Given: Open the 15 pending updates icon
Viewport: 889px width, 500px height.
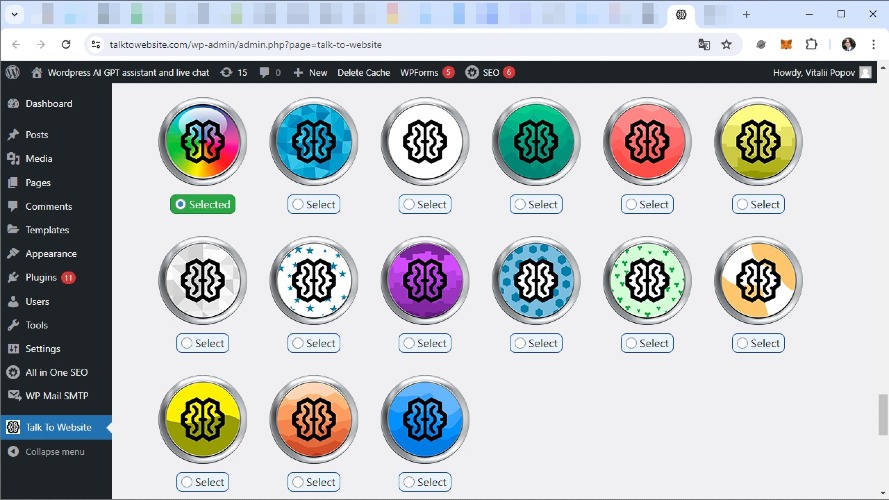Looking at the screenshot, I should 234,73.
